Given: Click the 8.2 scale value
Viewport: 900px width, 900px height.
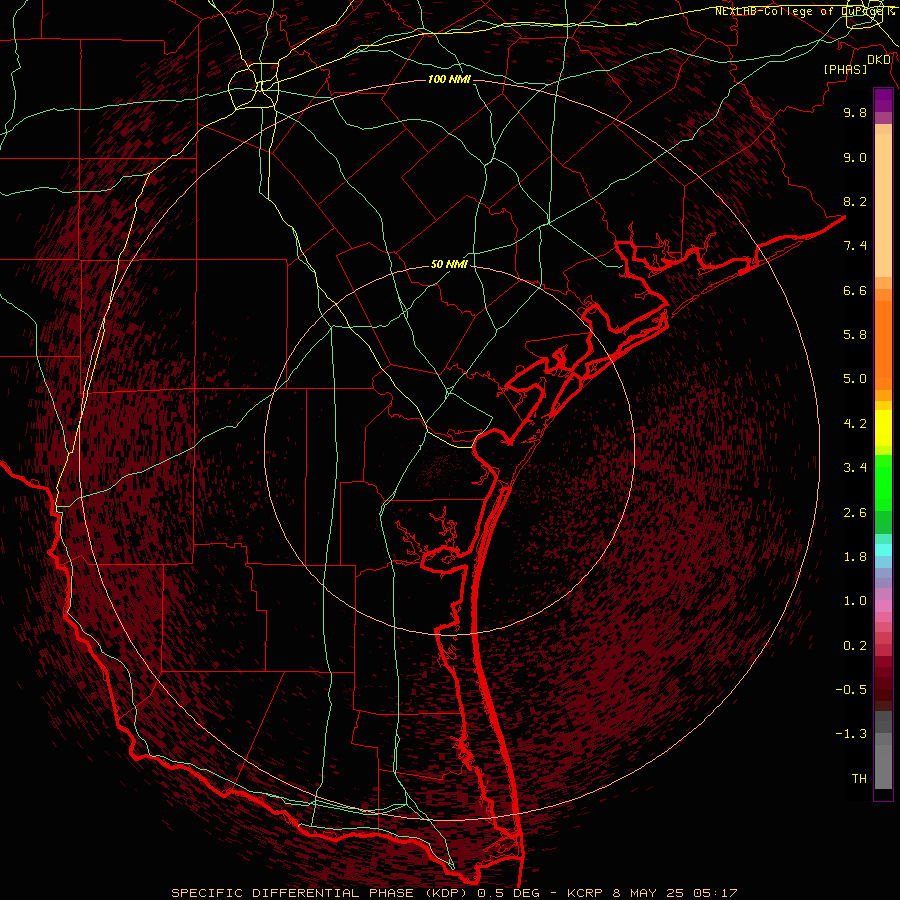Looking at the screenshot, I should click(x=855, y=201).
